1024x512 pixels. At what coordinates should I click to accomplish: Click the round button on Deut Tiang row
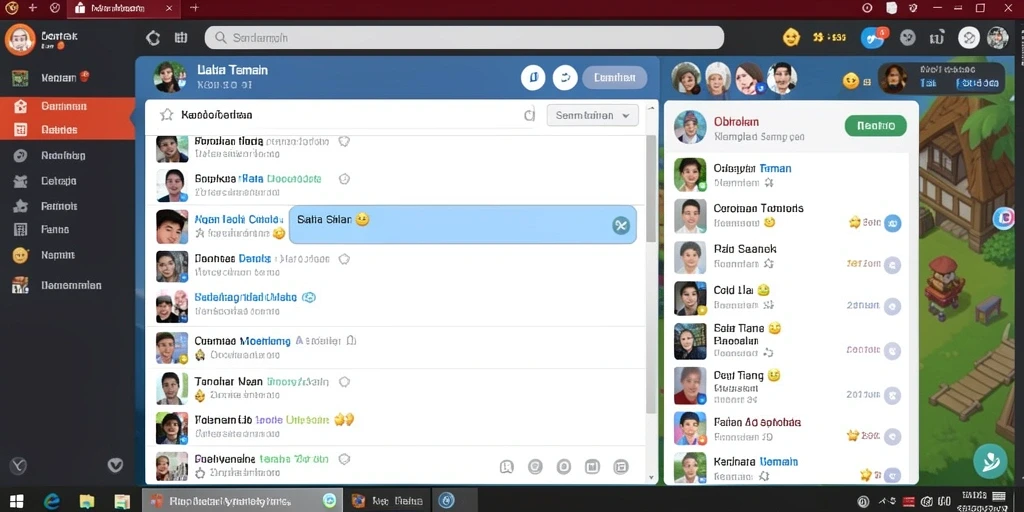tap(892, 394)
